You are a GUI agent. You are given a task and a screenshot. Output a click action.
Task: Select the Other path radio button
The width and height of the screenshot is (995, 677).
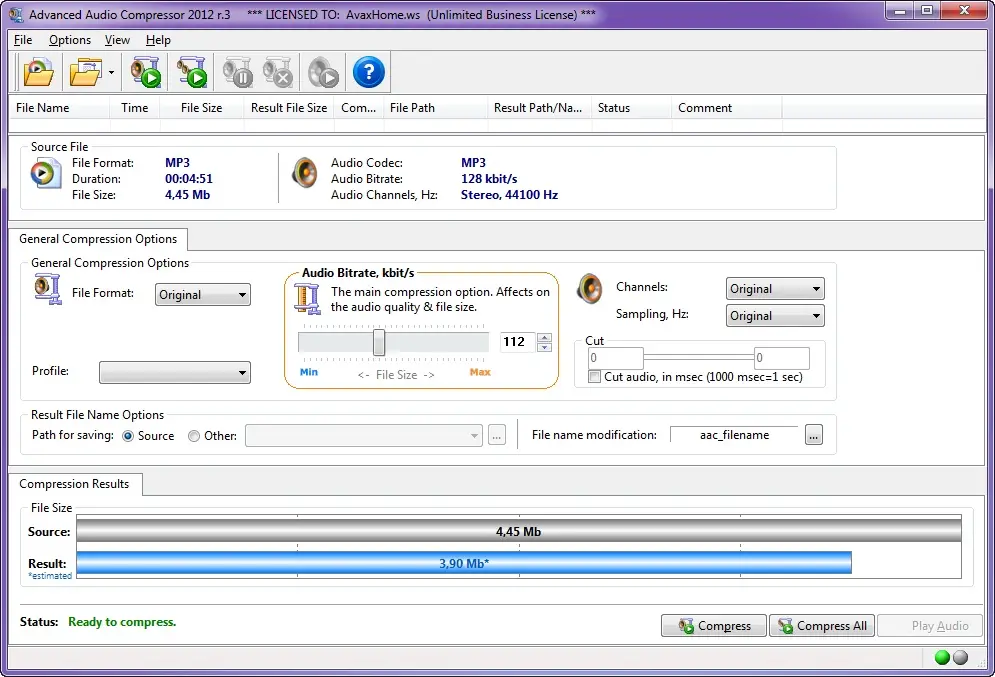coord(194,436)
